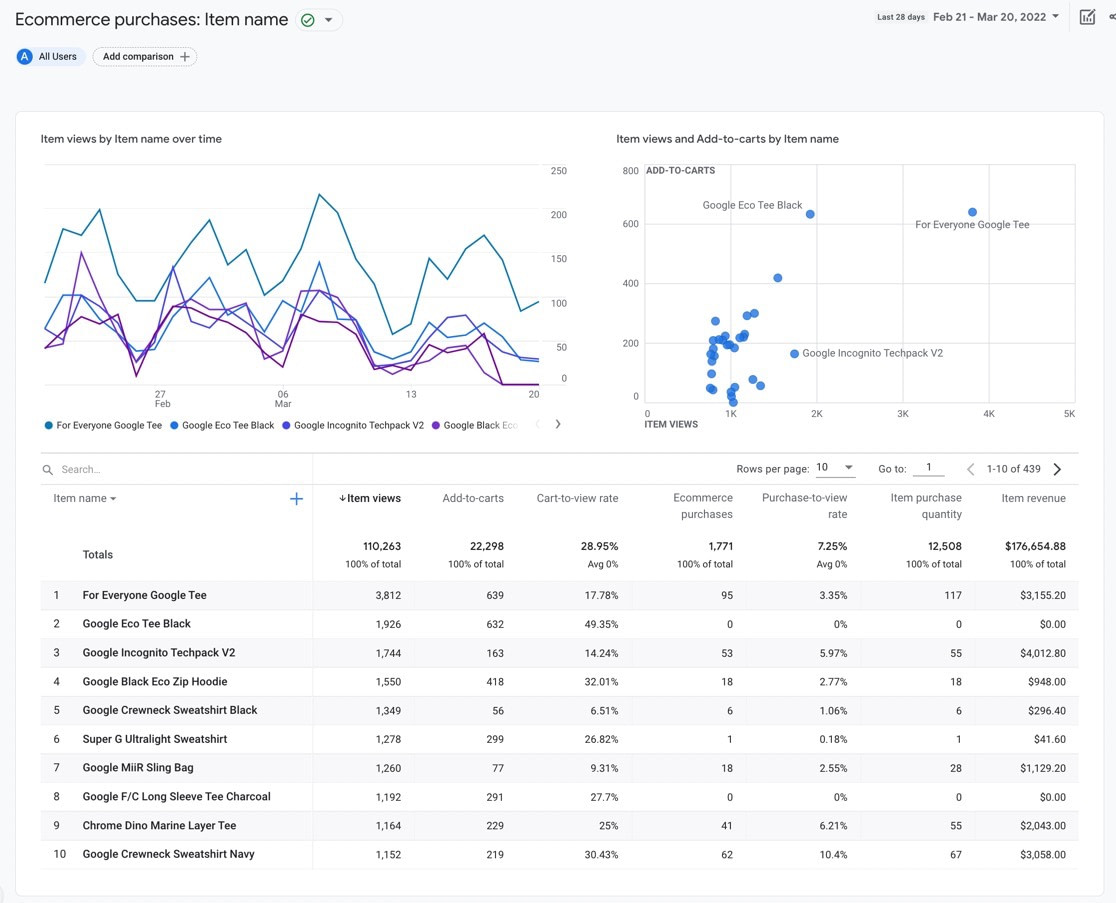Sort by Item purchase quantity column header
The image size is (1116, 903).
tap(926, 506)
